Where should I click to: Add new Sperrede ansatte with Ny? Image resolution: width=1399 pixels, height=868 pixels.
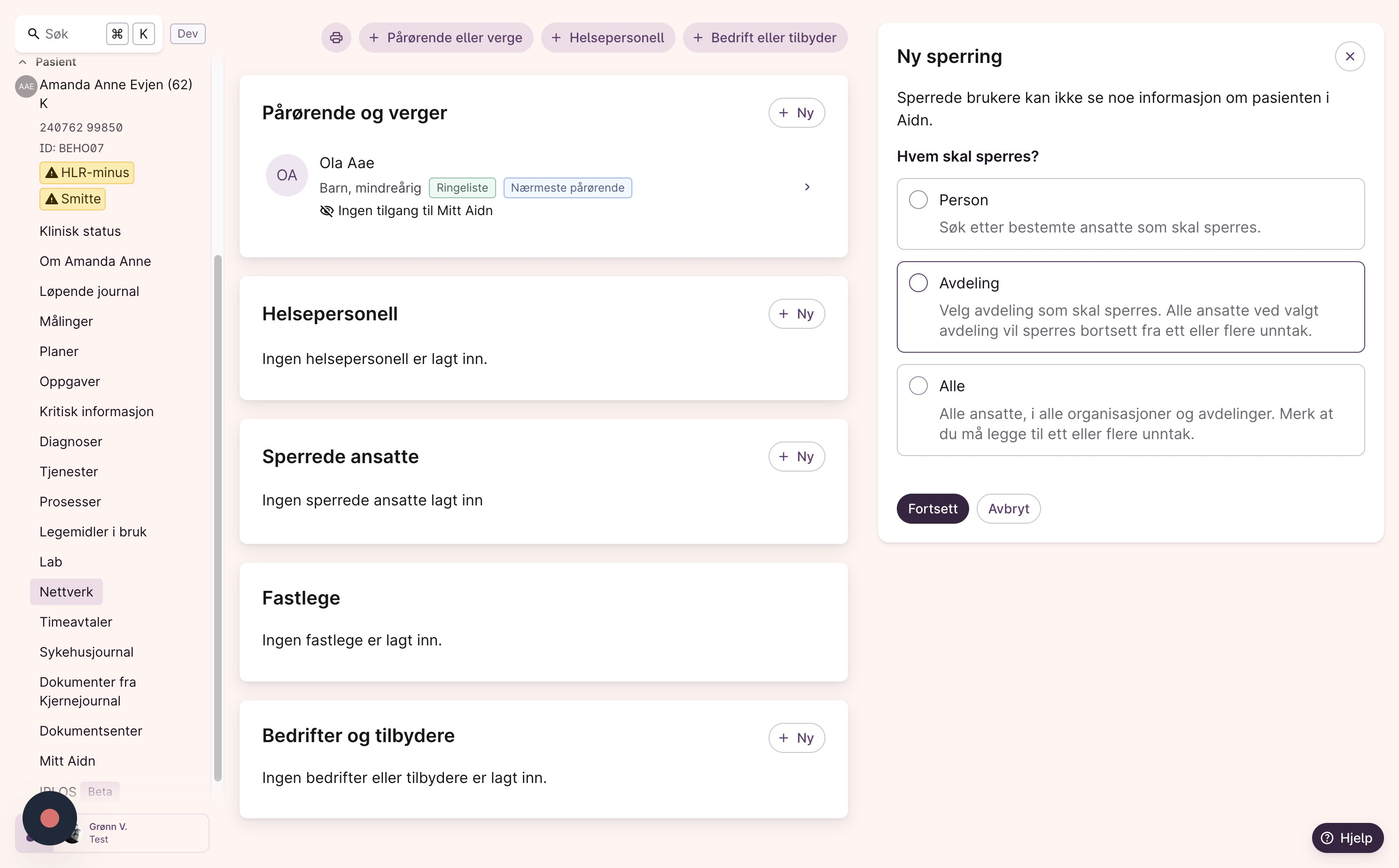coord(796,457)
